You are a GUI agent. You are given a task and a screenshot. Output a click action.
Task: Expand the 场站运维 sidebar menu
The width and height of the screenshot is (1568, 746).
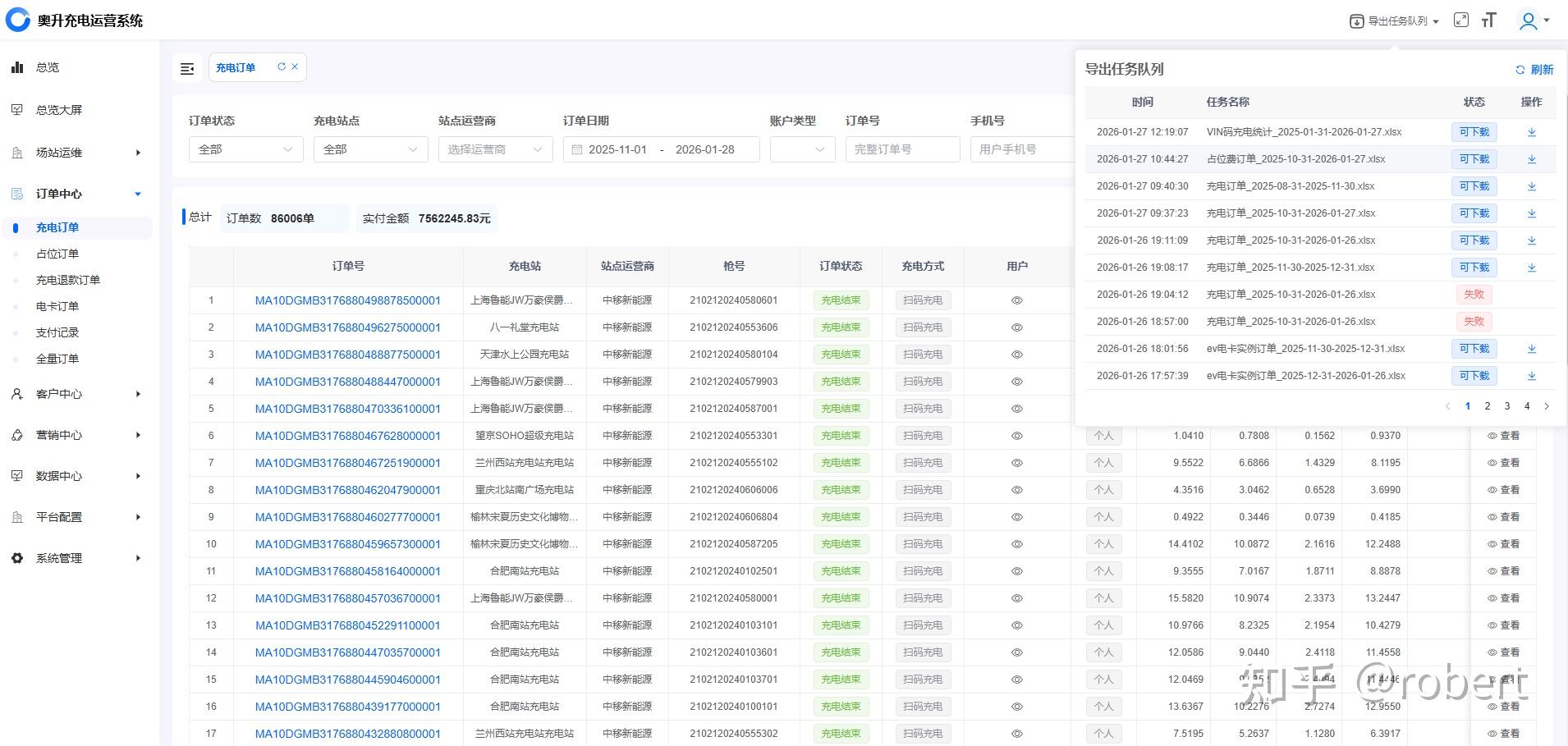[x=76, y=153]
